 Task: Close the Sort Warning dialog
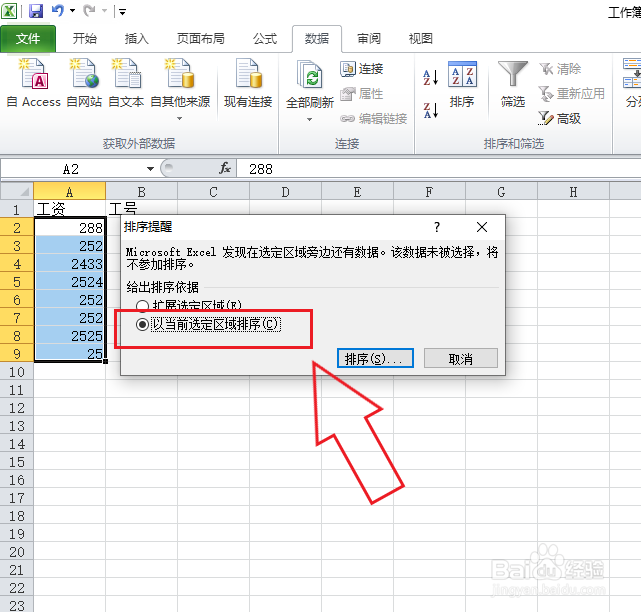click(x=482, y=227)
